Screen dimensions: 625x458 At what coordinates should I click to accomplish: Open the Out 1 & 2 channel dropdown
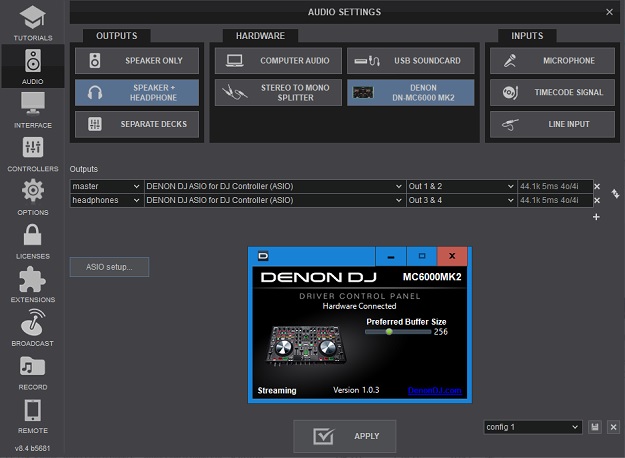click(x=461, y=186)
